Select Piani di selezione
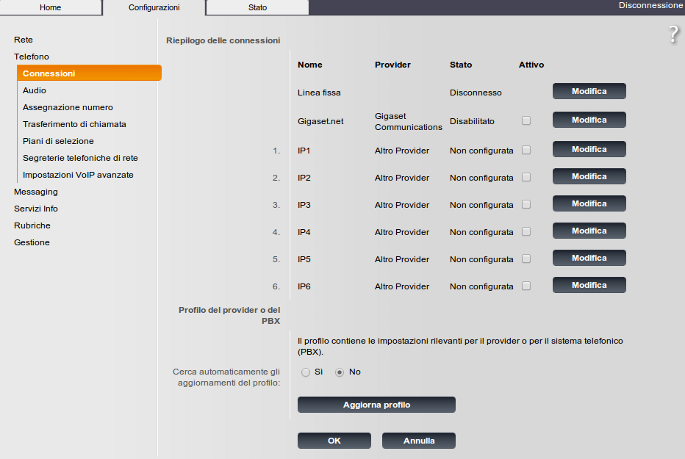Screen dimensions: 685x459 (58, 141)
